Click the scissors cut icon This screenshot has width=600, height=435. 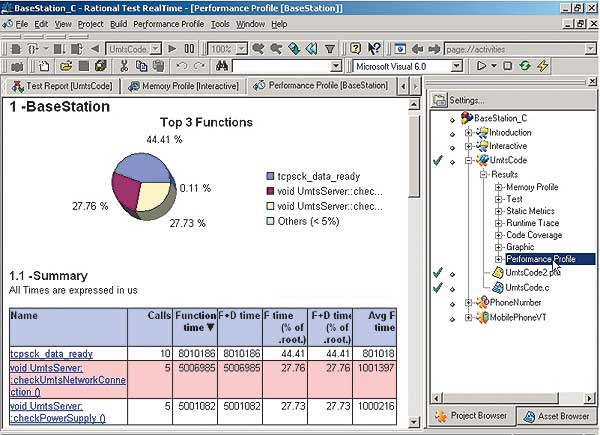tap(124, 66)
